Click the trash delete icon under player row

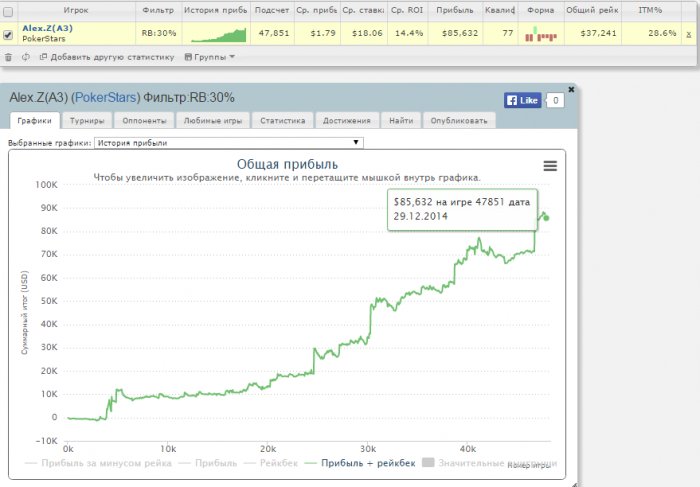pyautogui.click(x=9, y=57)
